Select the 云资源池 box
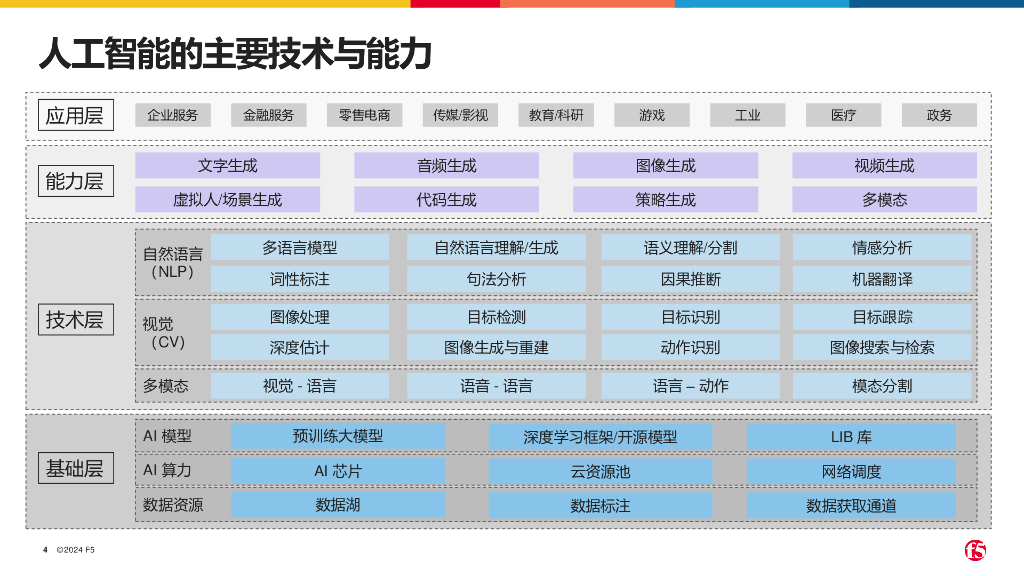 pos(600,472)
